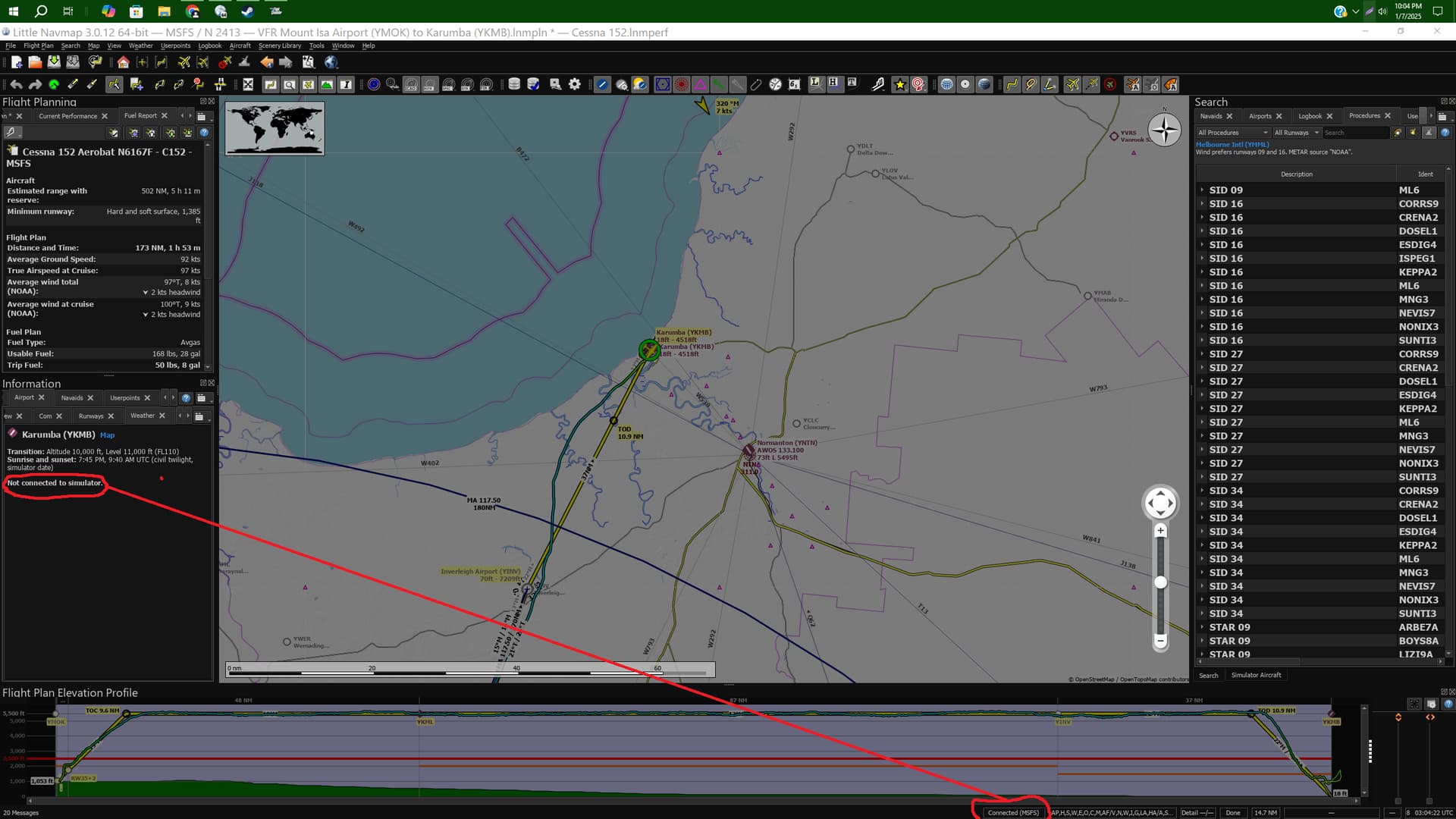Expand the SID 09 ML6 procedure entry
The image size is (1456, 819).
tap(1202, 190)
